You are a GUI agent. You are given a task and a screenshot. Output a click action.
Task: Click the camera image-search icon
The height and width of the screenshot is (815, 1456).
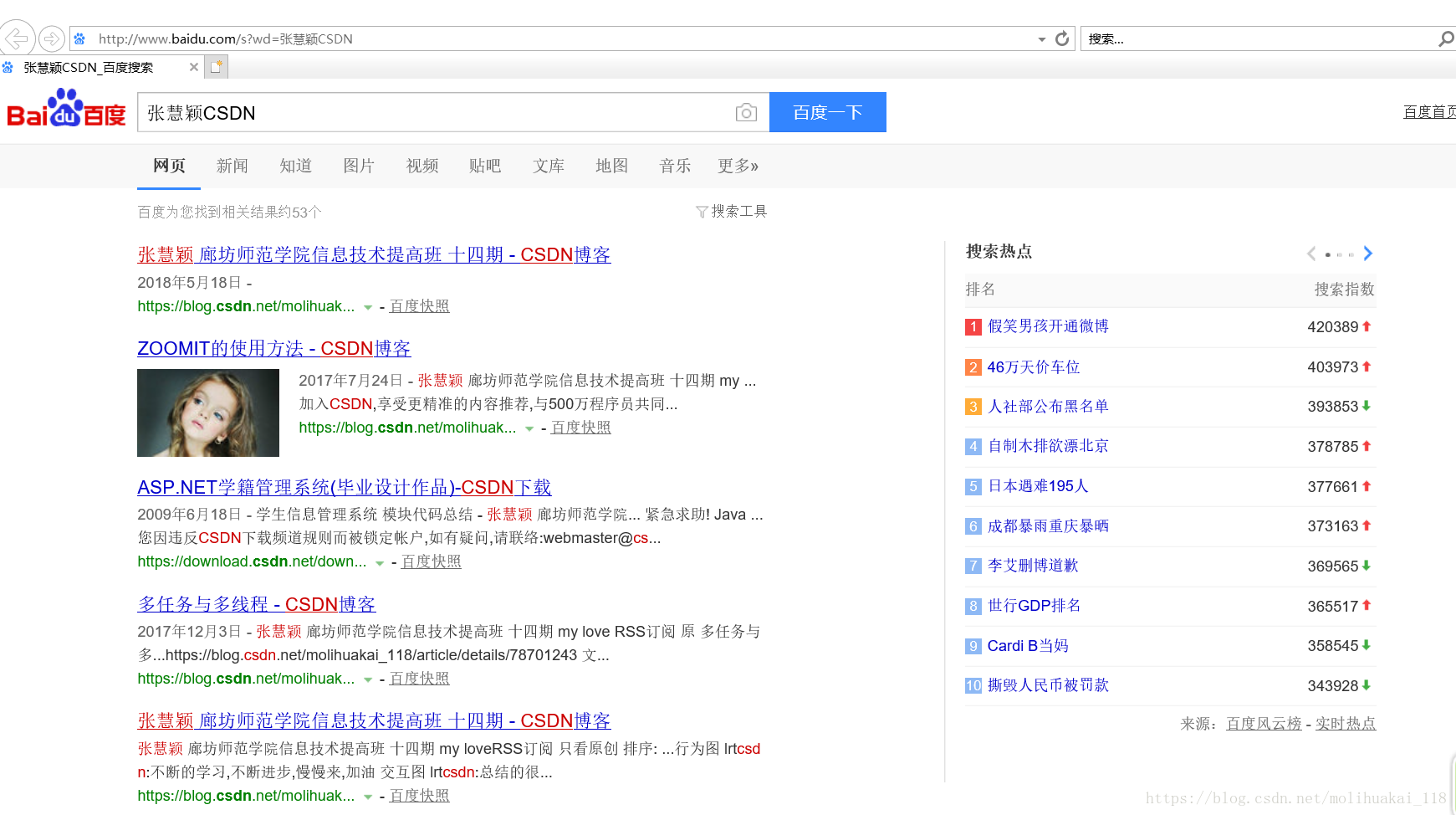click(746, 112)
